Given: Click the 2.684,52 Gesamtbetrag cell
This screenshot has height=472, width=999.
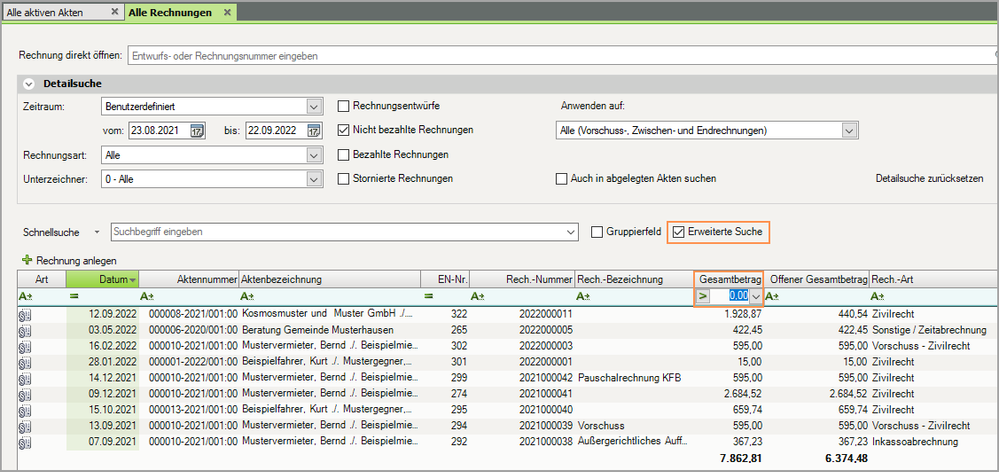Looking at the screenshot, I should click(x=729, y=394).
